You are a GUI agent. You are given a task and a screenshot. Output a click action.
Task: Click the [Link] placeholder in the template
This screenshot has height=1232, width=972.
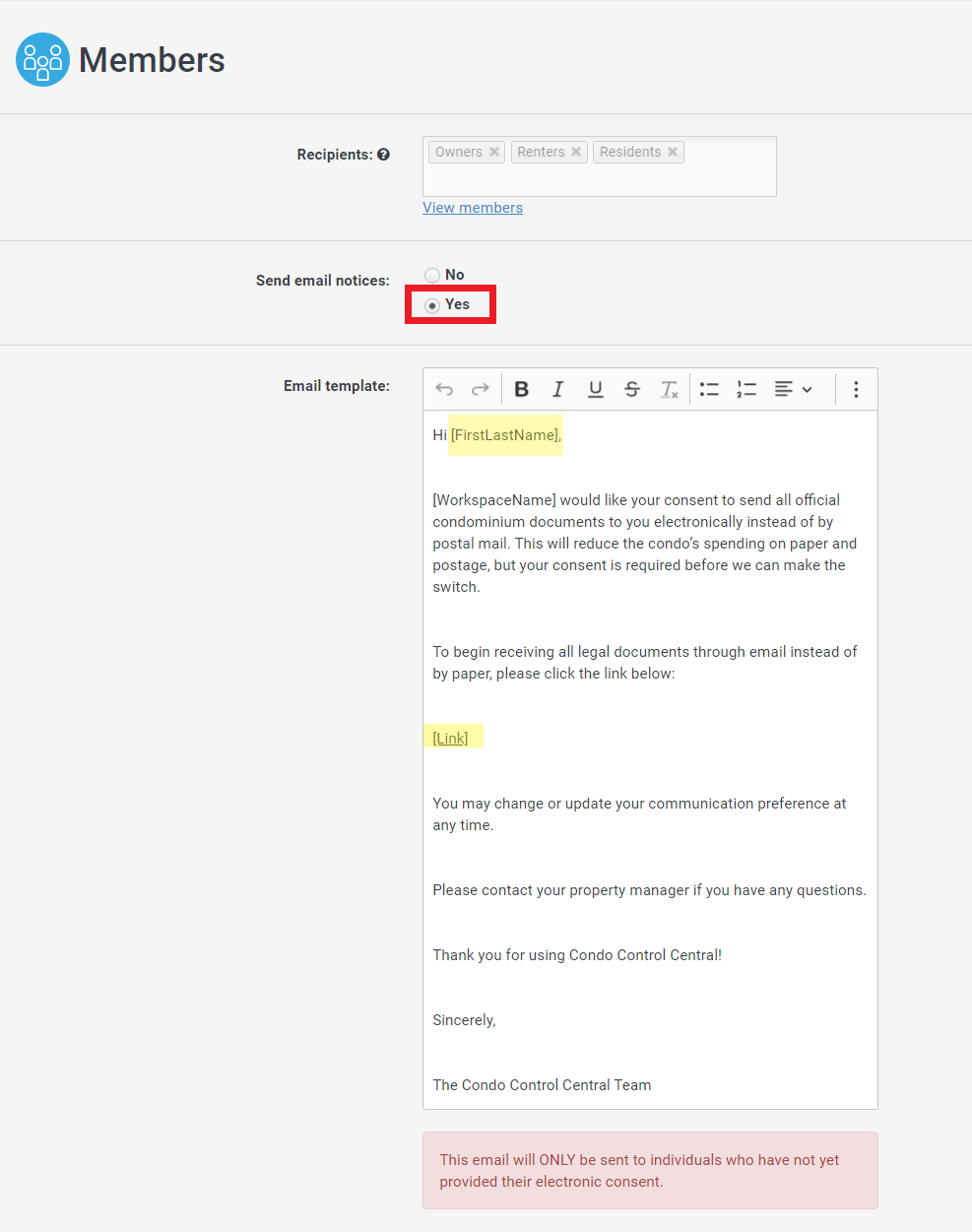click(450, 737)
